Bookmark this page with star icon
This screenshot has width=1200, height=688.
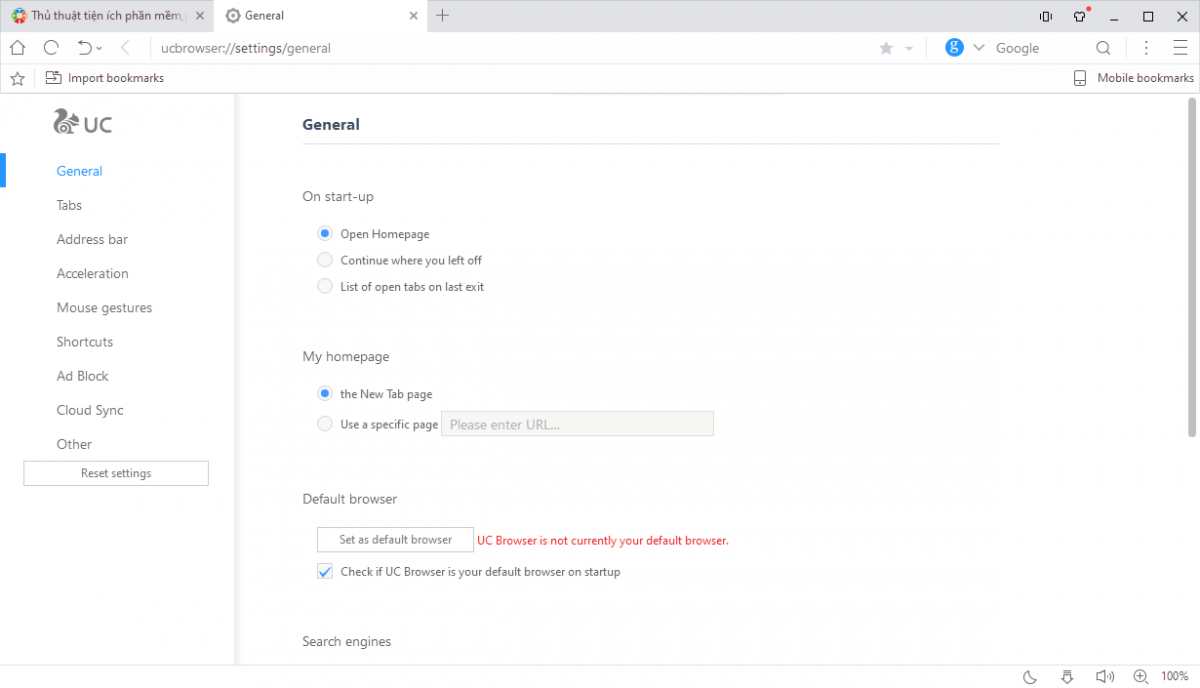886,48
